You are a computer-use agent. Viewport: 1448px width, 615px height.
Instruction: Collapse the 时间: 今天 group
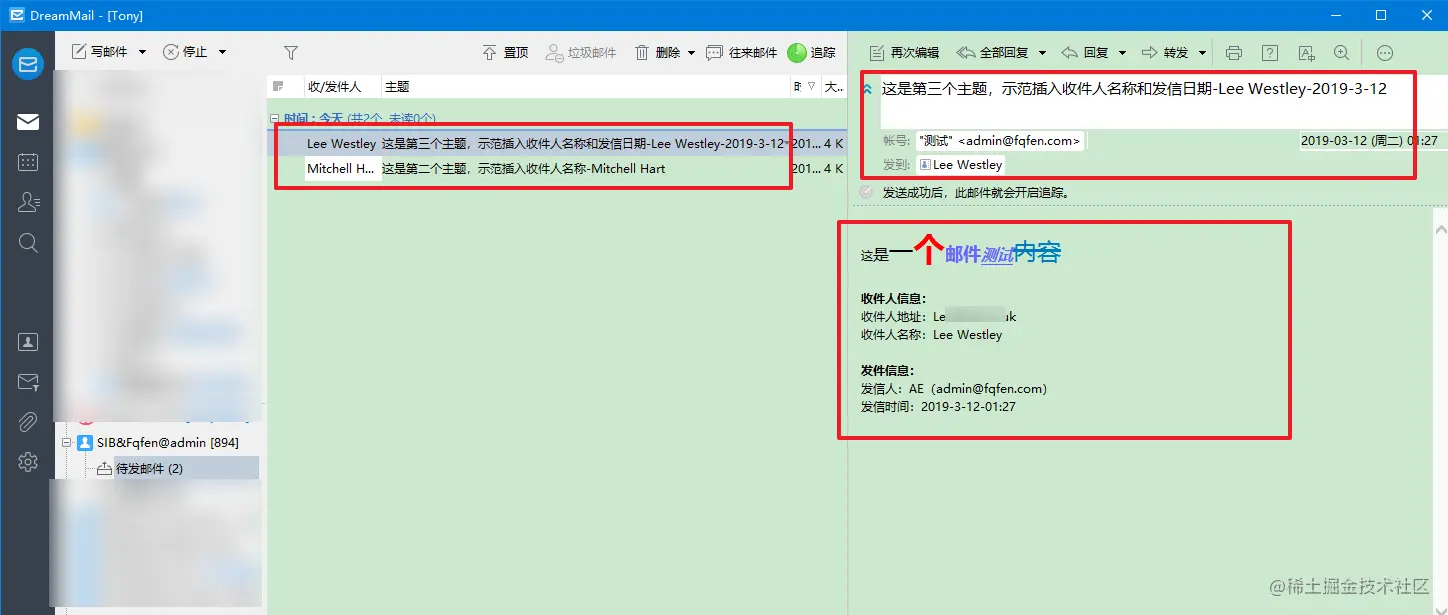point(276,118)
